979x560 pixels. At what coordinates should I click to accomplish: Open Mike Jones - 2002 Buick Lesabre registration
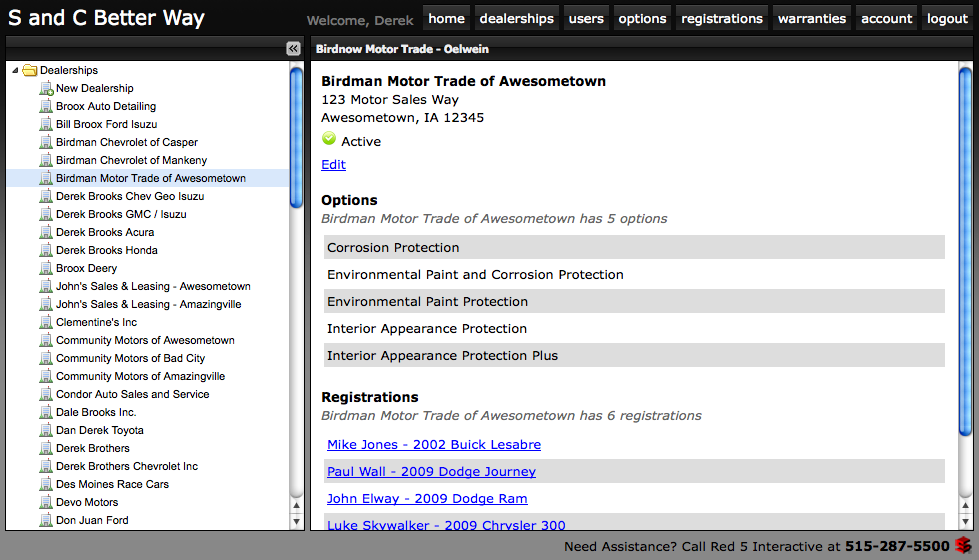click(x=433, y=445)
